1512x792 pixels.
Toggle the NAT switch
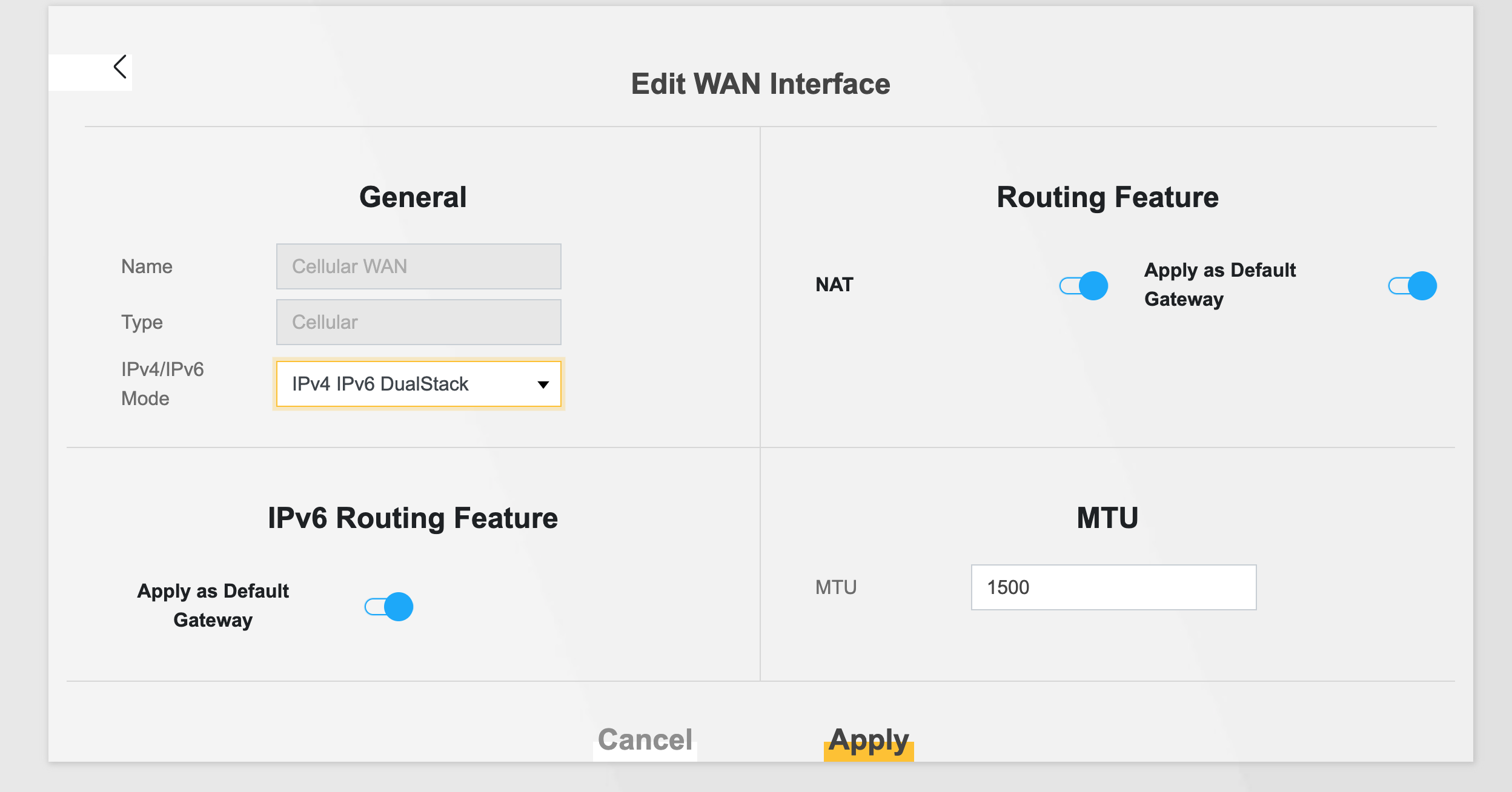[1084, 286]
